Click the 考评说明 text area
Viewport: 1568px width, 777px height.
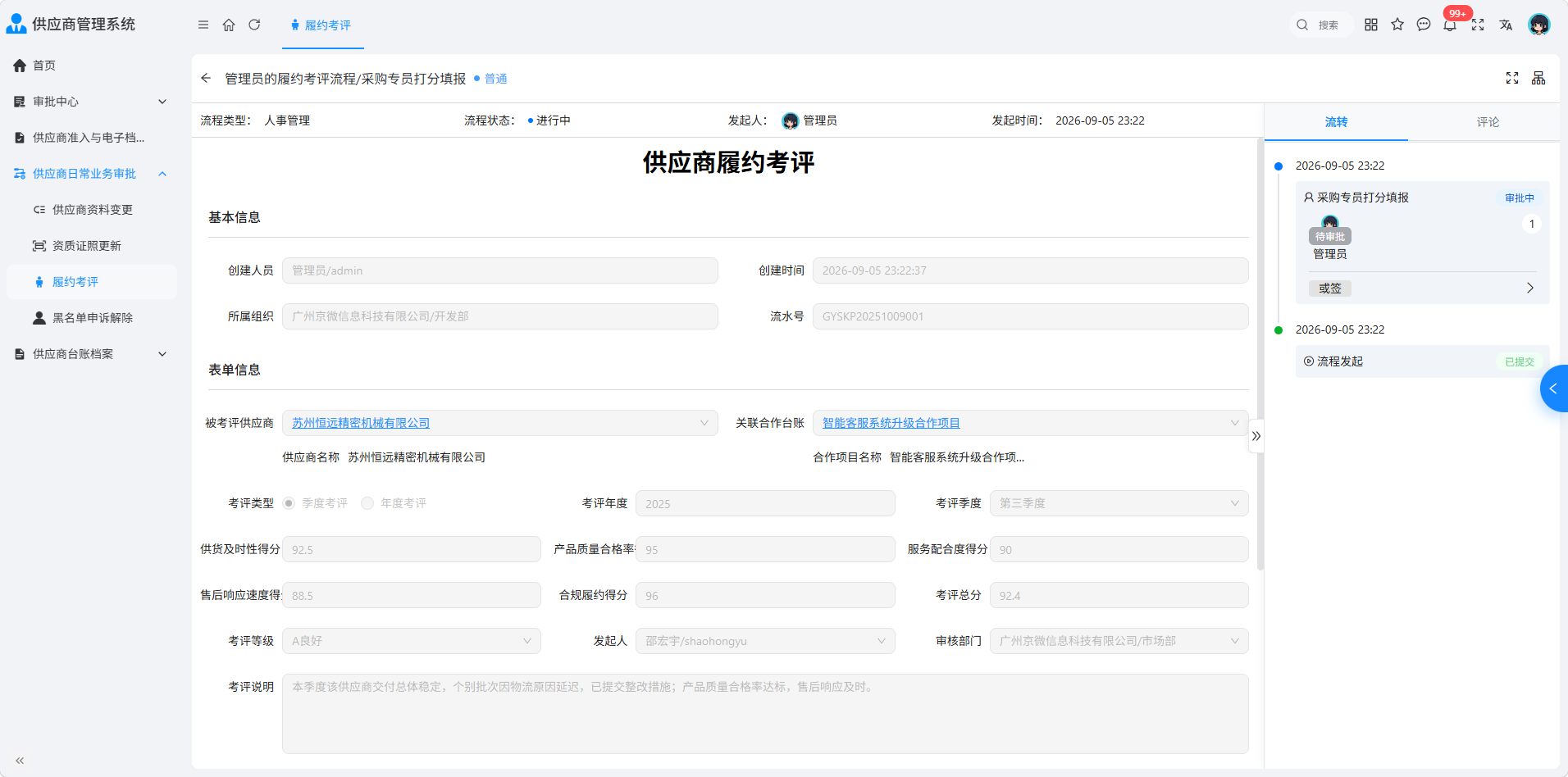(765, 714)
